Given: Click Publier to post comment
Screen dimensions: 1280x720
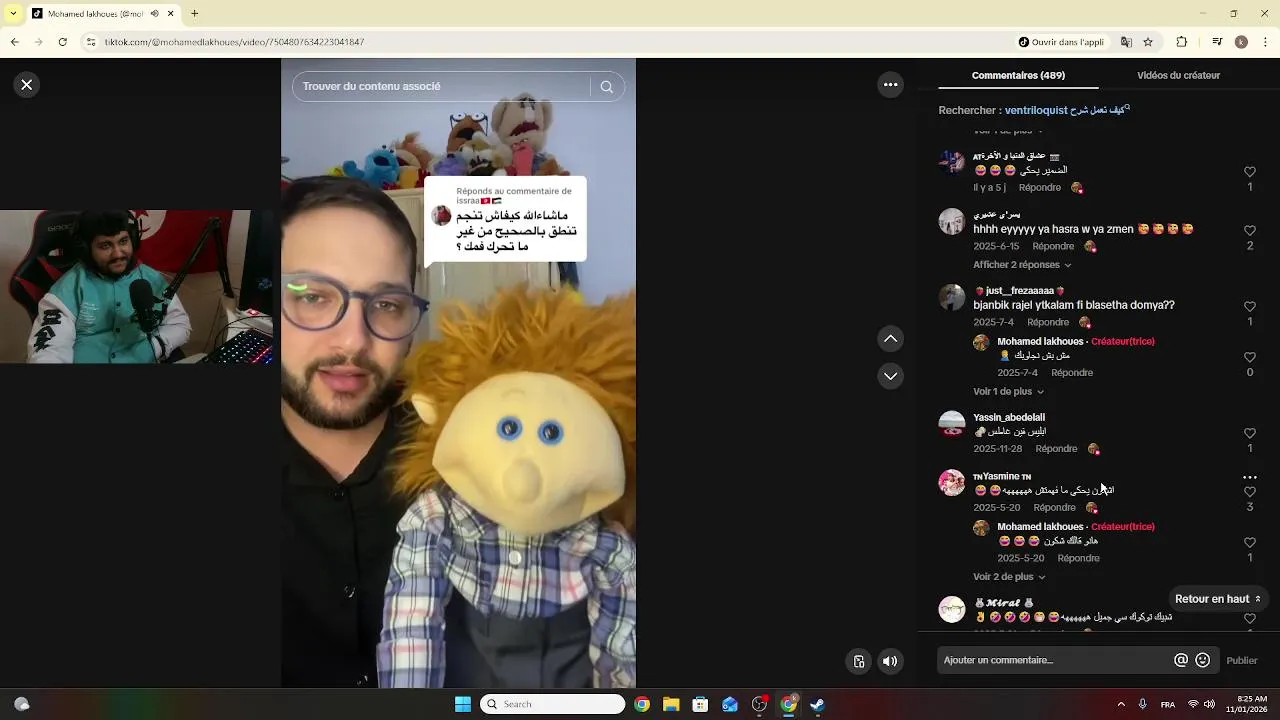Looking at the screenshot, I should [1242, 660].
